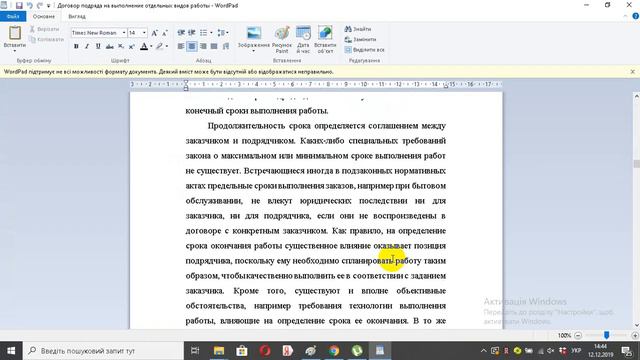This screenshot has width=640, height=360.
Task: Switch to the Вигляд ribbon tab
Action: (77, 16)
